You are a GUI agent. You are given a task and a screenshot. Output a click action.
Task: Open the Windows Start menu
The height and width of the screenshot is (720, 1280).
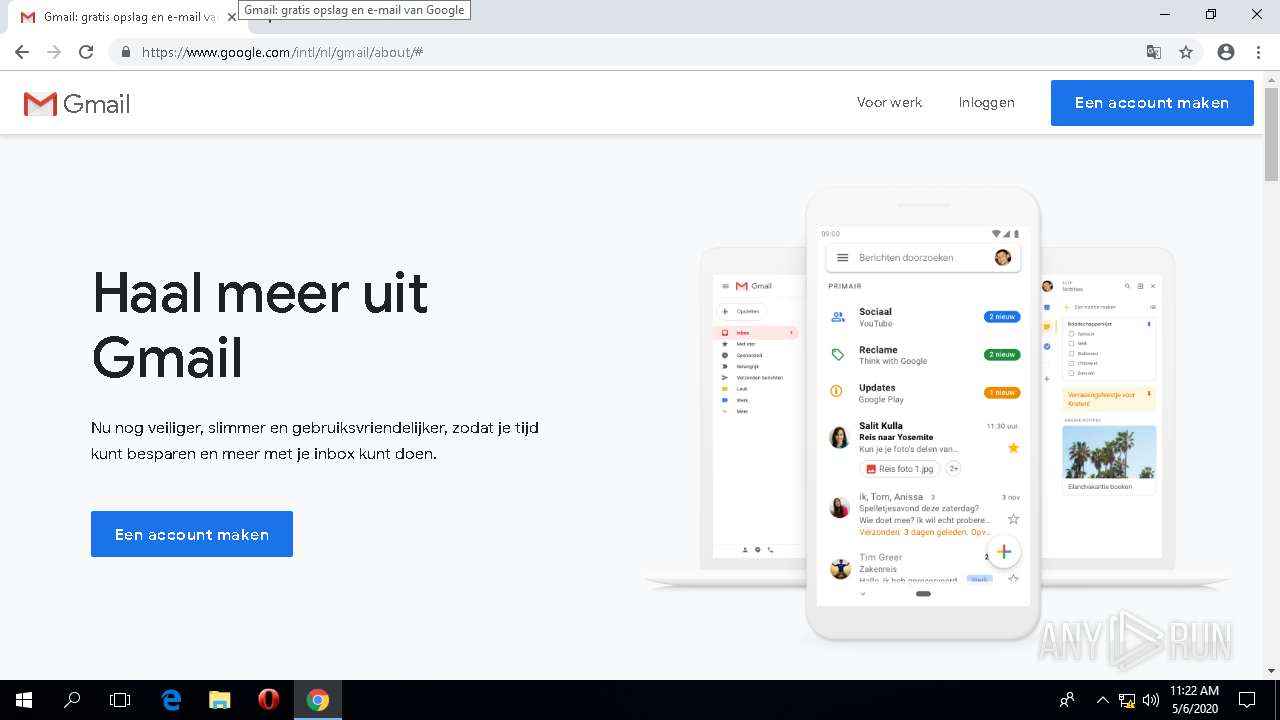(x=24, y=700)
